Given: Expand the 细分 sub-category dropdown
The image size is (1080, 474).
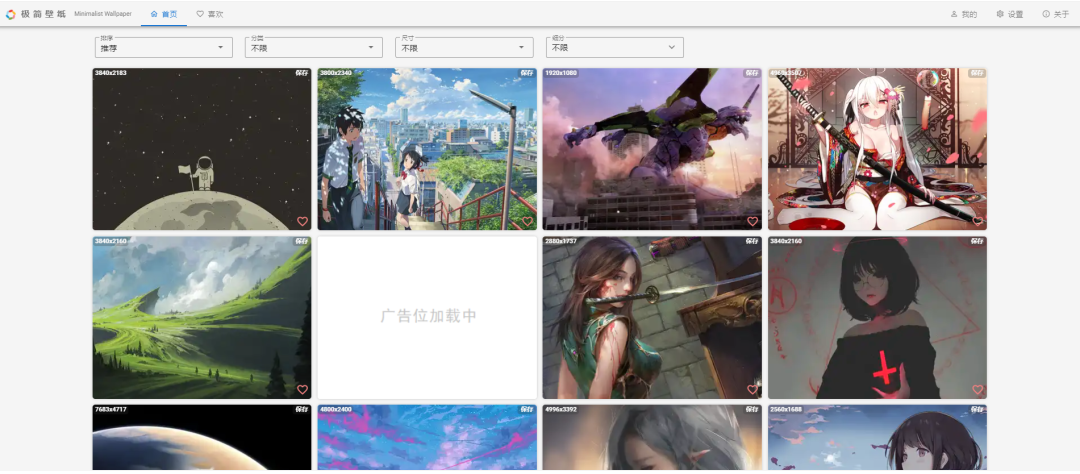Looking at the screenshot, I should point(614,47).
